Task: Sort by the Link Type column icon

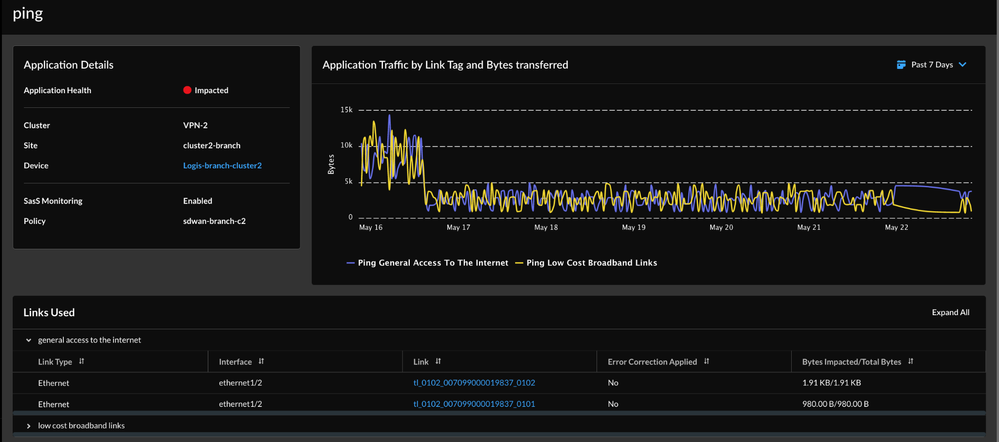Action: (82, 361)
